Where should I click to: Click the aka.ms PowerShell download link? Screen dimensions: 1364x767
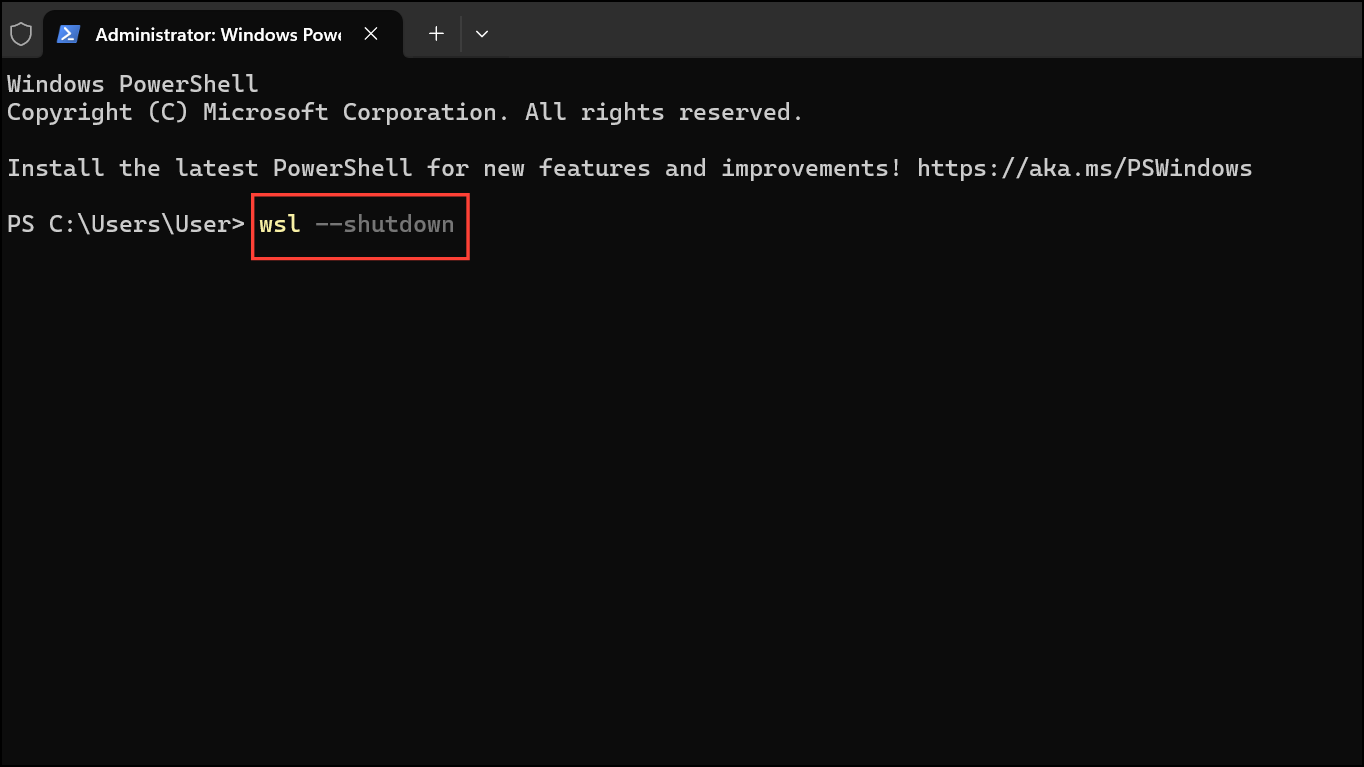coord(1083,168)
